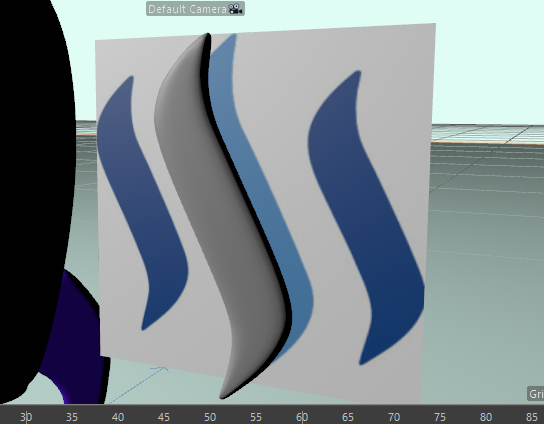Move playhead to frame 50

(x=210, y=417)
